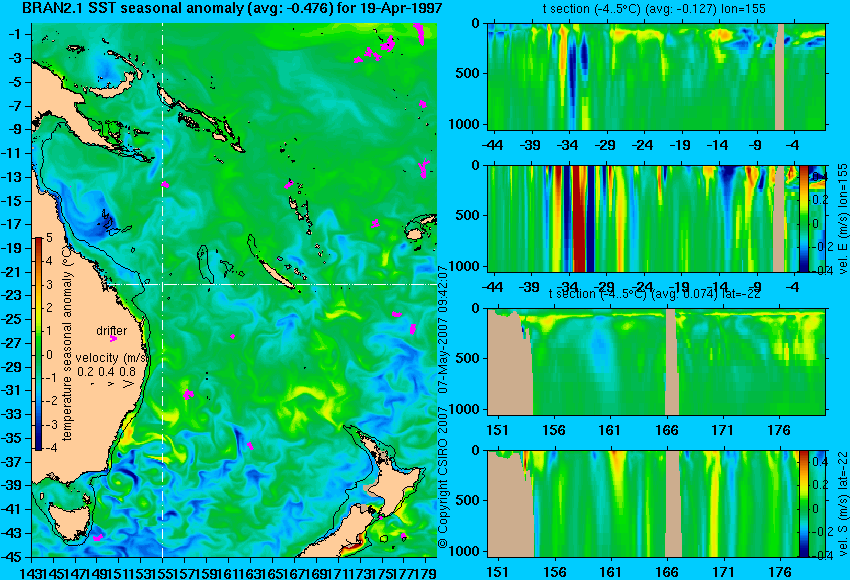Click the east velocity color bar

pos(803,218)
